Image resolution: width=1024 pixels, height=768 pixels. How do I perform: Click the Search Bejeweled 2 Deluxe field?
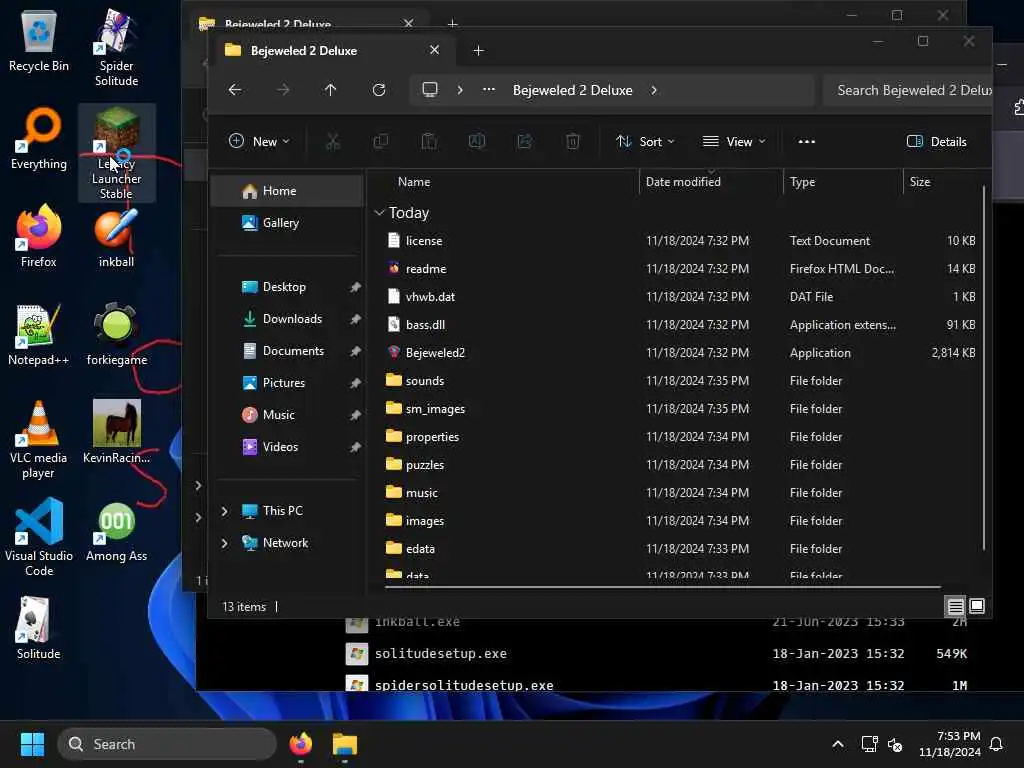coord(908,90)
